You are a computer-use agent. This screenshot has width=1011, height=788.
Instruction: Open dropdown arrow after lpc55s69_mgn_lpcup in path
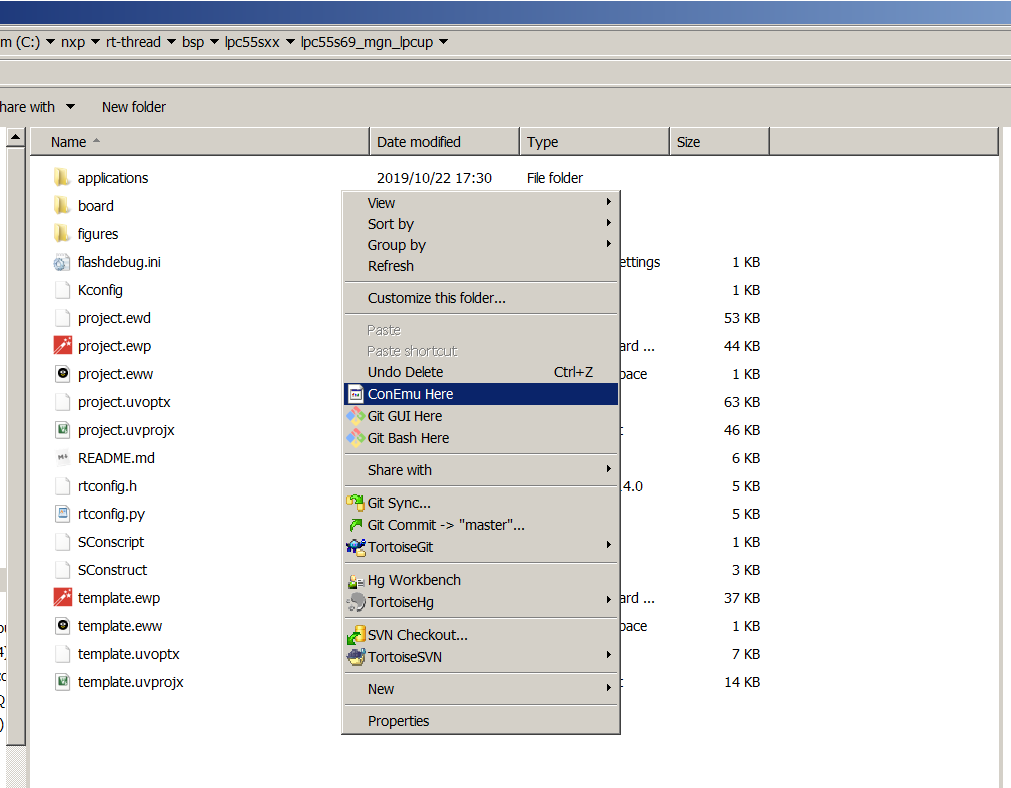coord(443,42)
